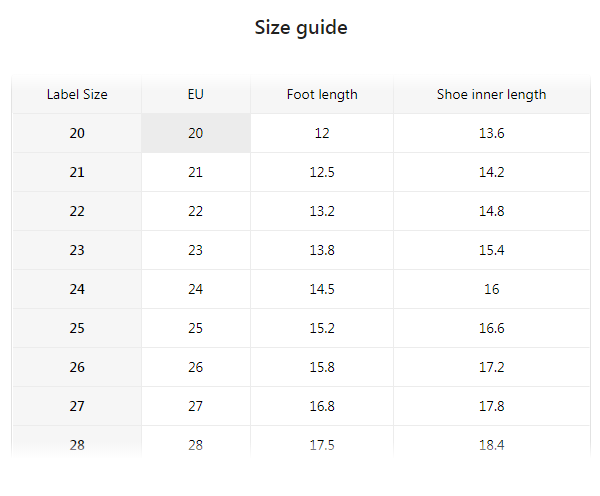Click the Shoe inner length header
This screenshot has height=496, width=600.
(491, 95)
